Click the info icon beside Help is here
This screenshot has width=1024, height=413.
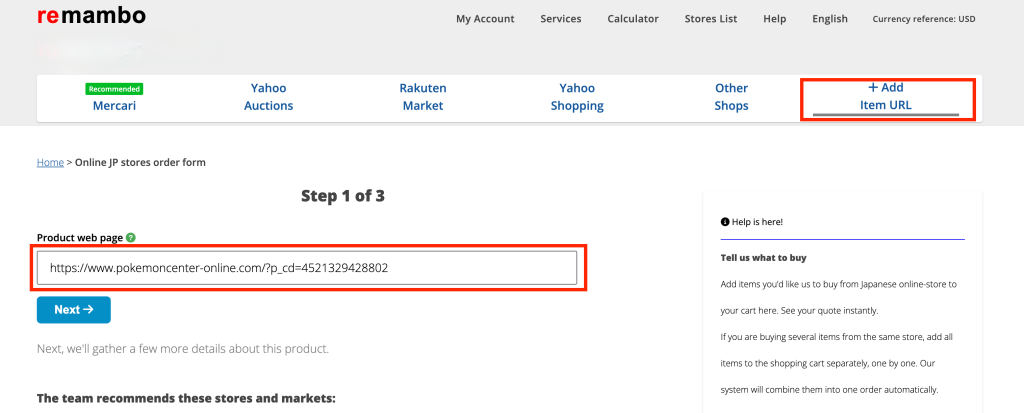724,221
